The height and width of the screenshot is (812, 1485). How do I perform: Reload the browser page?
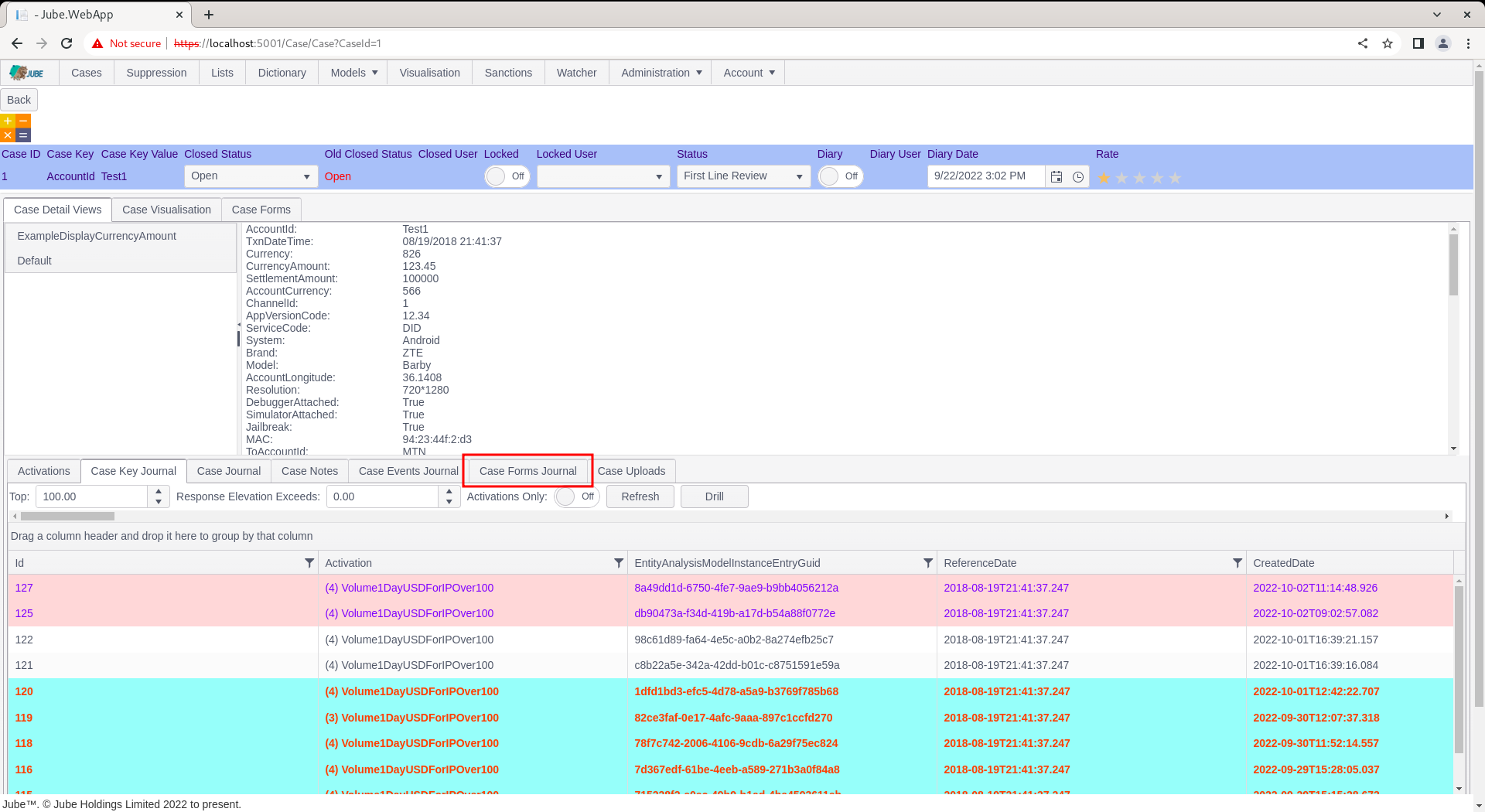click(67, 43)
